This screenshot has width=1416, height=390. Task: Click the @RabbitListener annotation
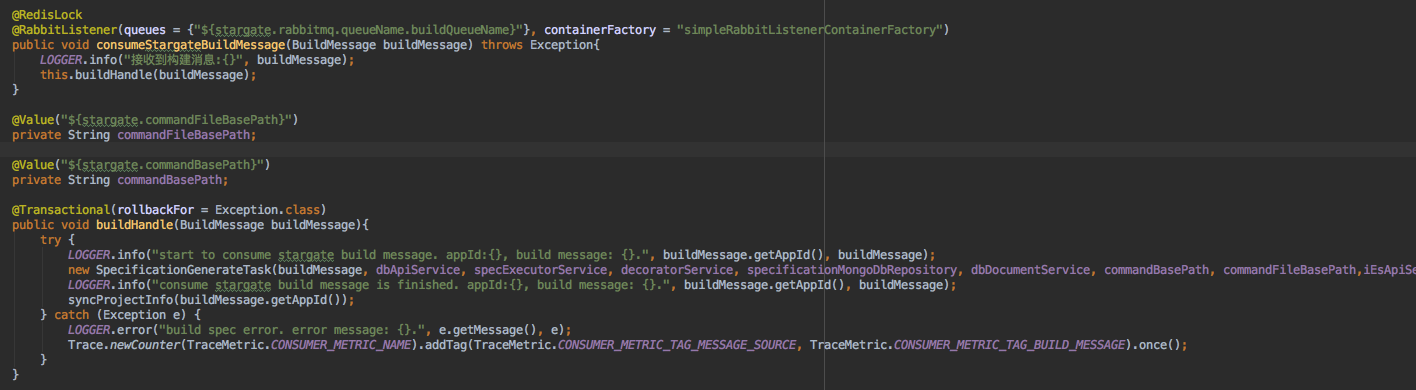point(64,30)
